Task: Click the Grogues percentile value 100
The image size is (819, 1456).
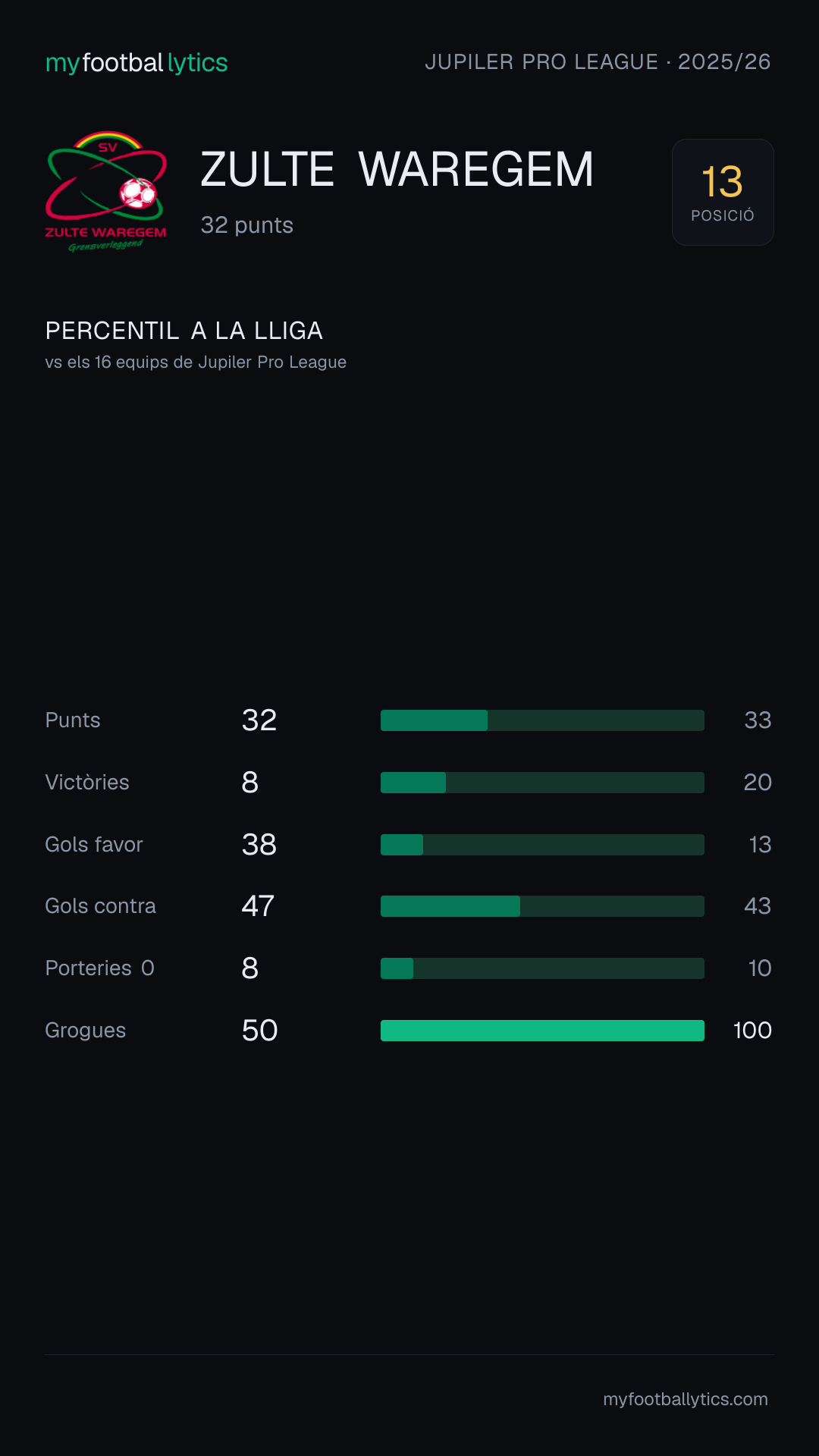Action: [752, 1031]
